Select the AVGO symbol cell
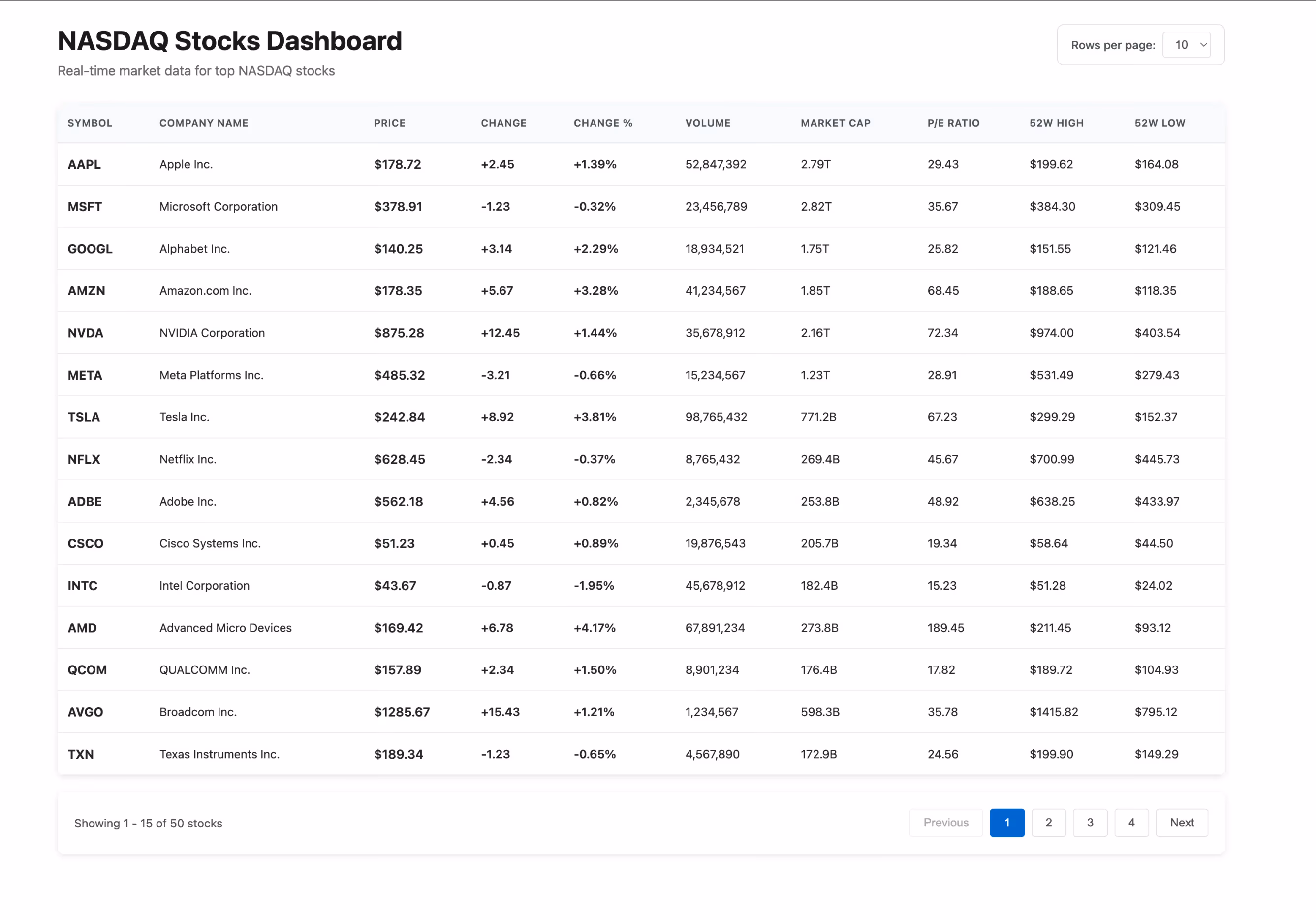Image resolution: width=1316 pixels, height=920 pixels. tap(86, 712)
